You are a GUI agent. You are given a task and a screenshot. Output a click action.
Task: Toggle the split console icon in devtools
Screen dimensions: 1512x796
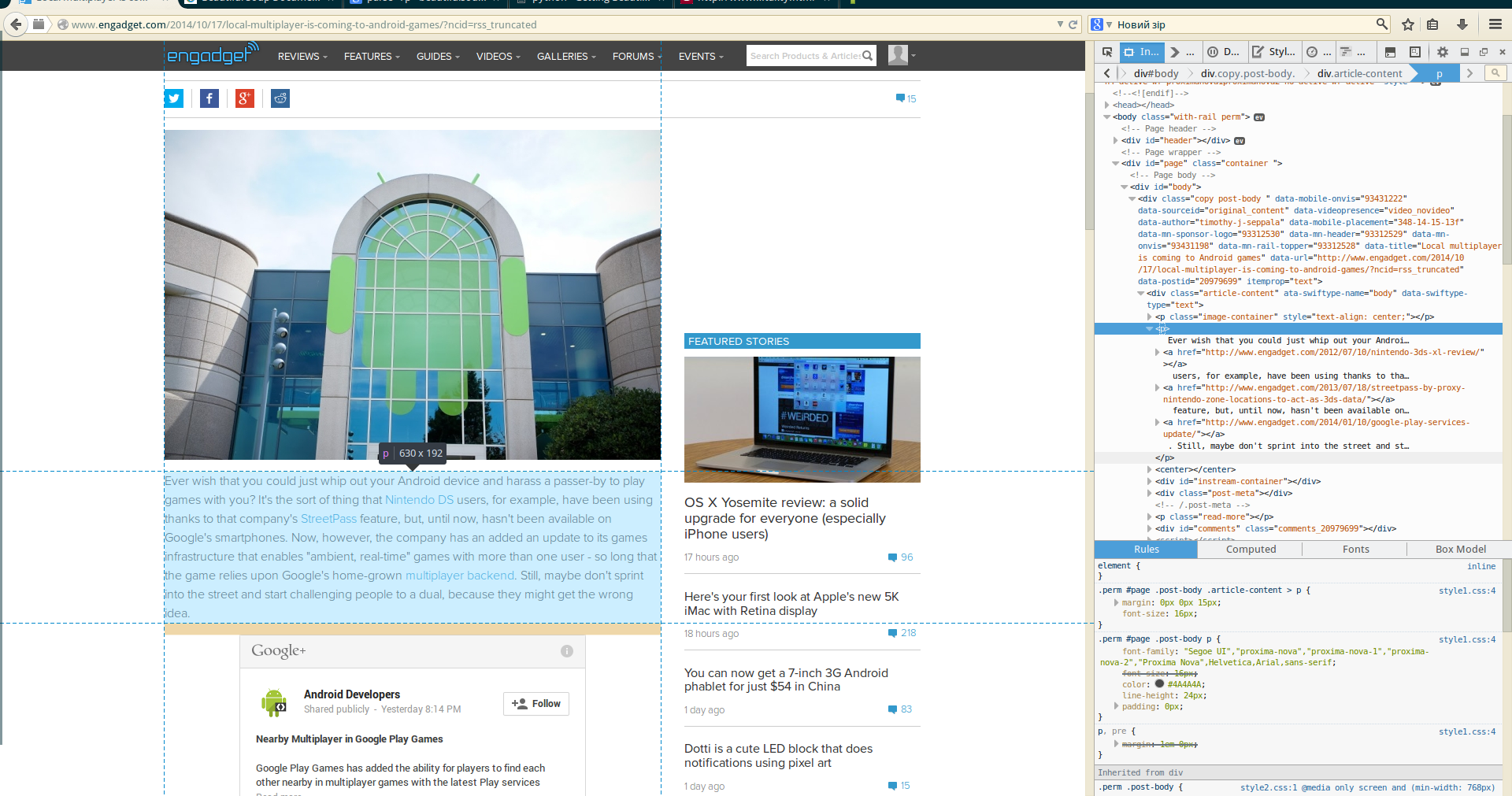[1390, 52]
